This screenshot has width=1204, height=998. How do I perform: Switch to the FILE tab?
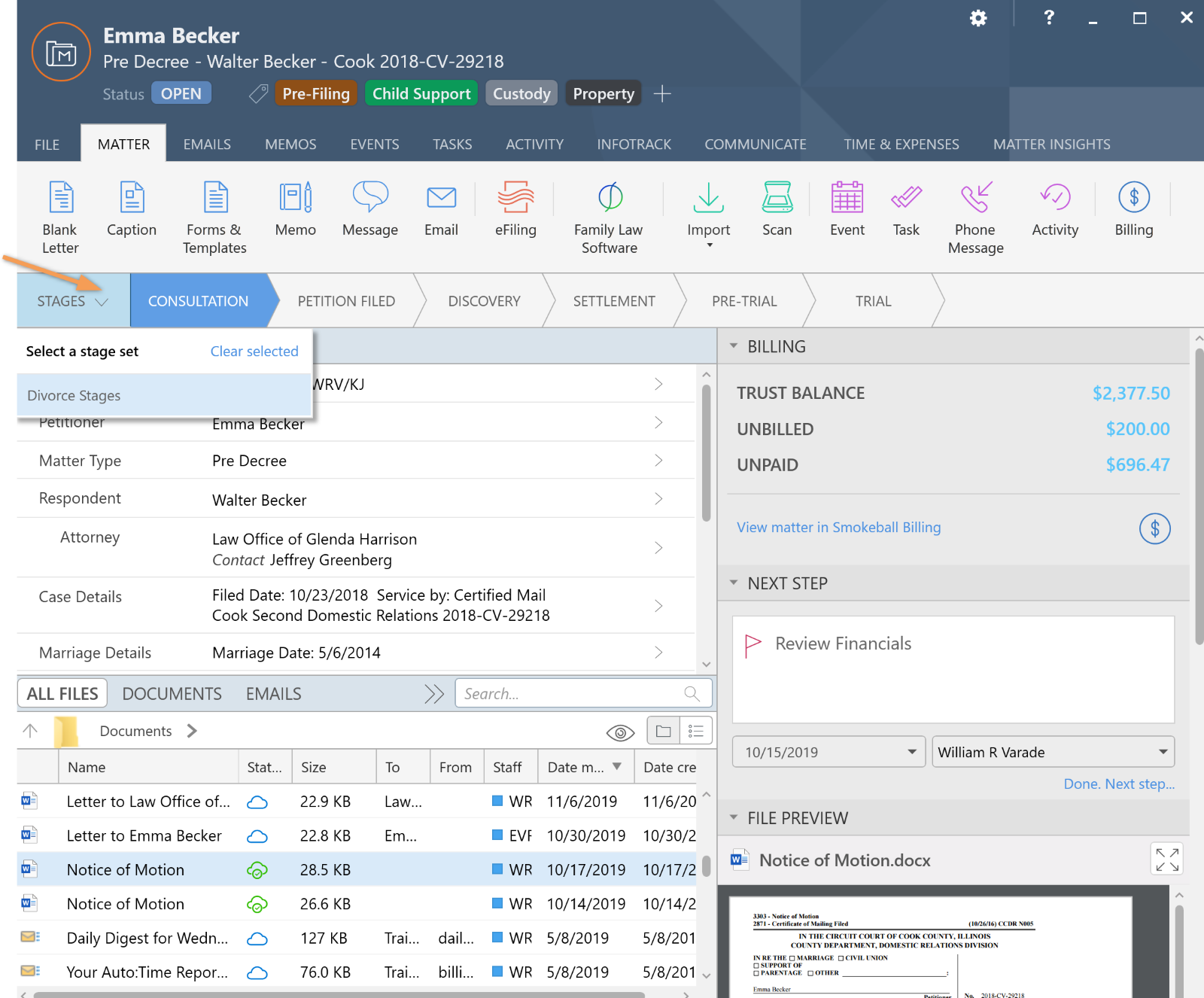pos(47,145)
